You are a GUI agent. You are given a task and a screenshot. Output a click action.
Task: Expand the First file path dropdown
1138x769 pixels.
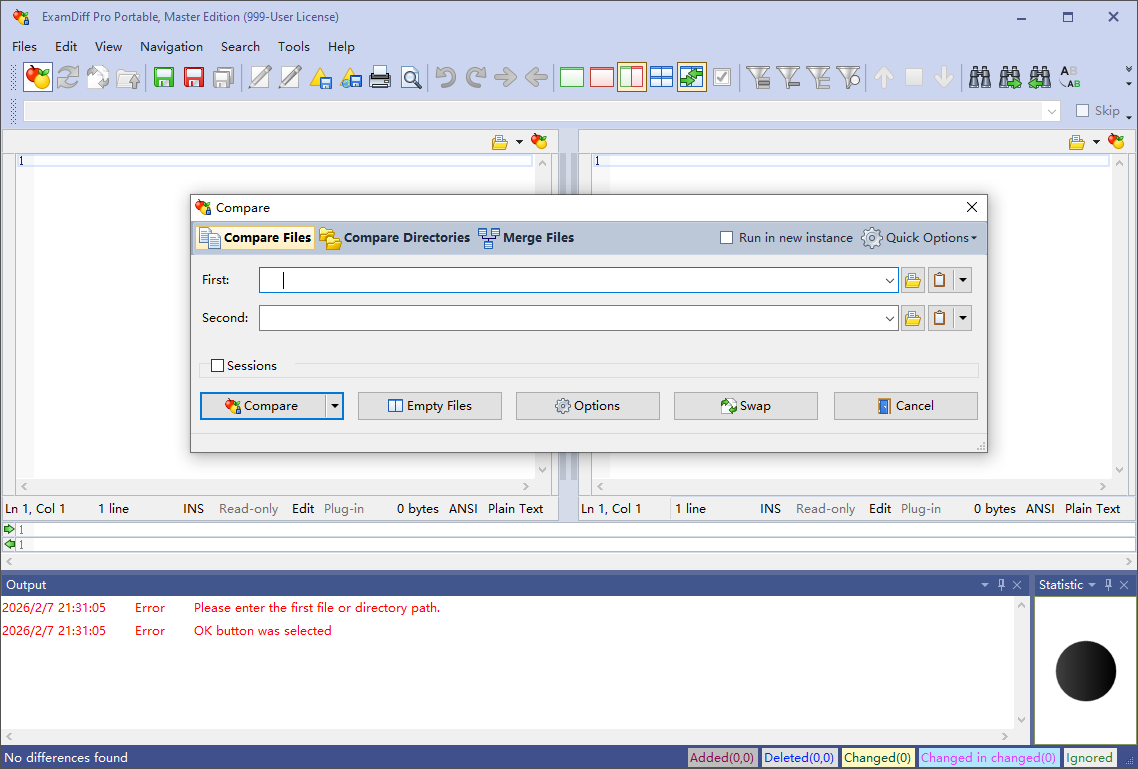[890, 281]
